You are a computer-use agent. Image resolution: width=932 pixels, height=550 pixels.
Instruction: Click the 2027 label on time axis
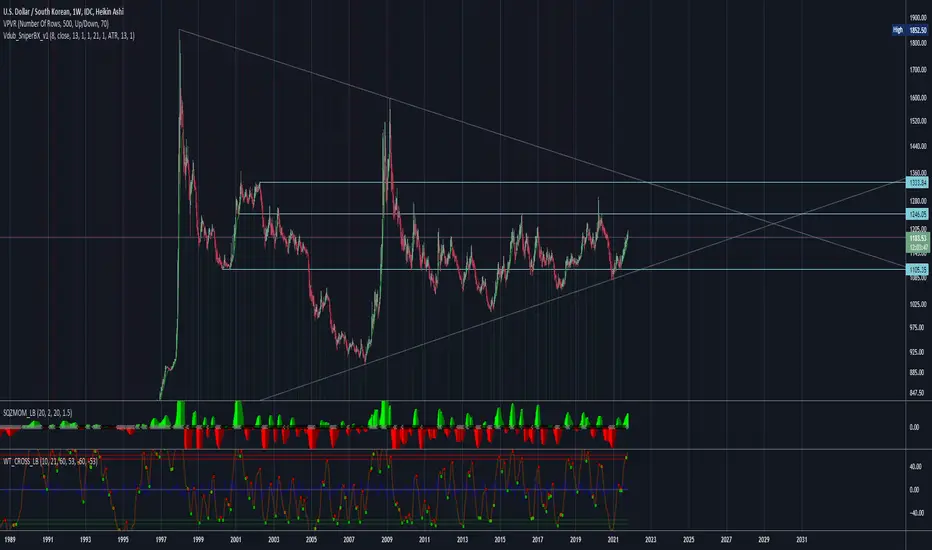[726, 540]
